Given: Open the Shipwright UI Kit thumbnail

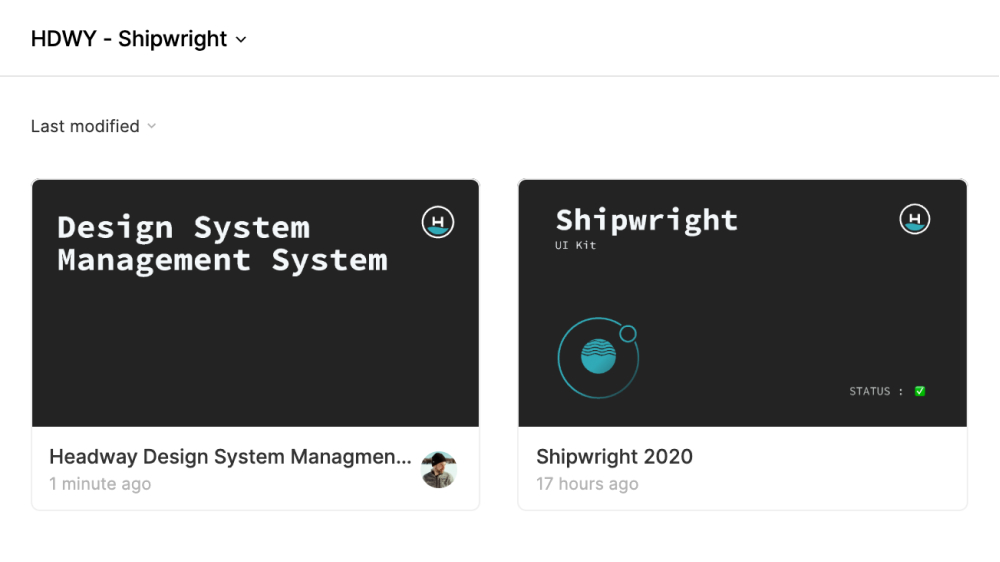Looking at the screenshot, I should (x=742, y=303).
